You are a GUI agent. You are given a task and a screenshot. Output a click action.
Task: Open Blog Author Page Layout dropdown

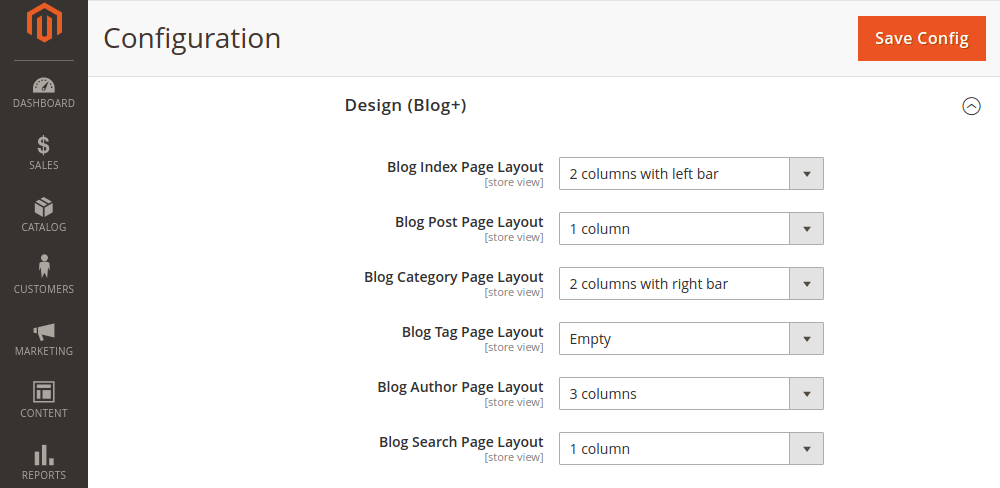[x=691, y=394]
